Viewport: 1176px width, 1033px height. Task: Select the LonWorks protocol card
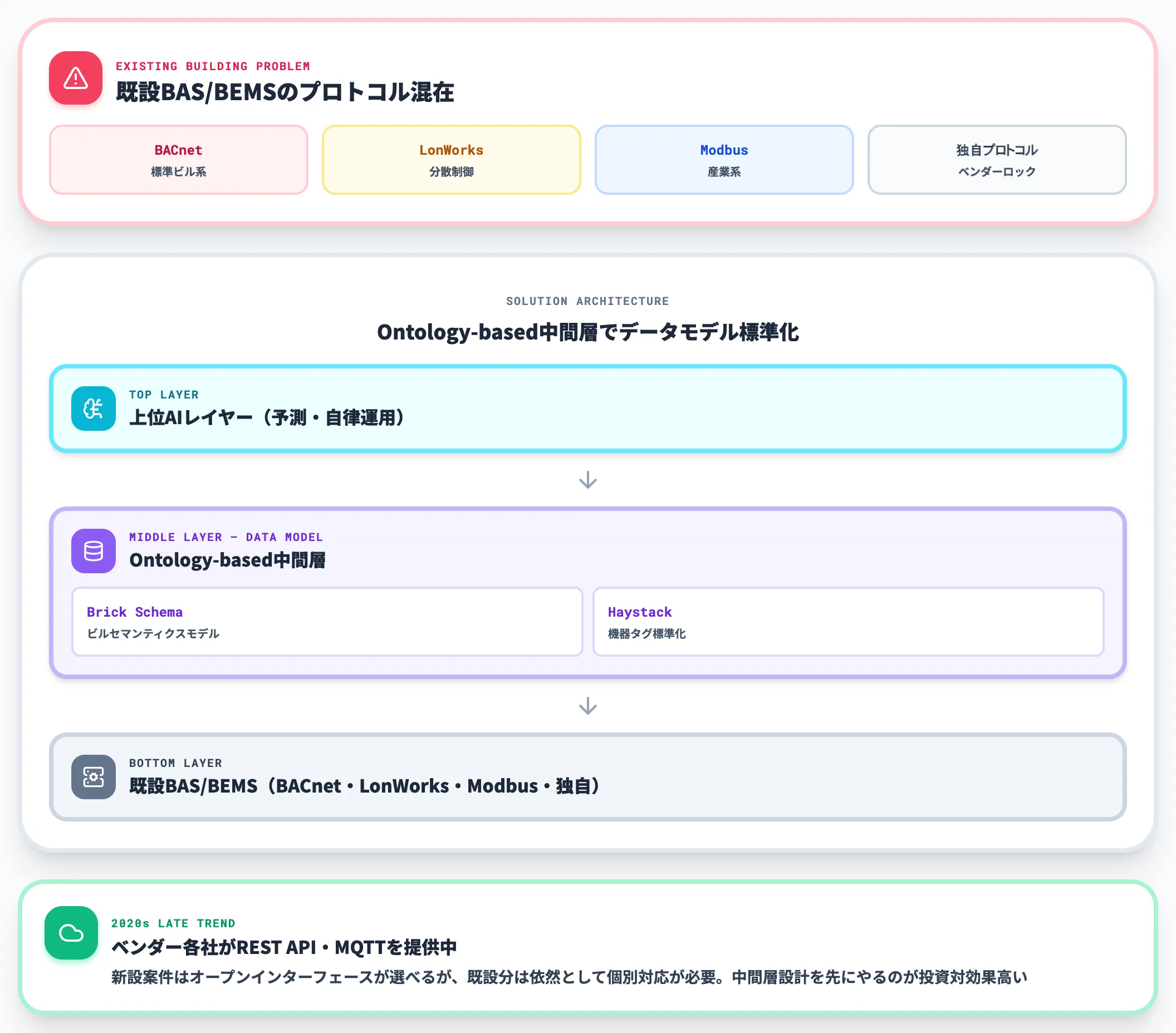pyautogui.click(x=451, y=160)
